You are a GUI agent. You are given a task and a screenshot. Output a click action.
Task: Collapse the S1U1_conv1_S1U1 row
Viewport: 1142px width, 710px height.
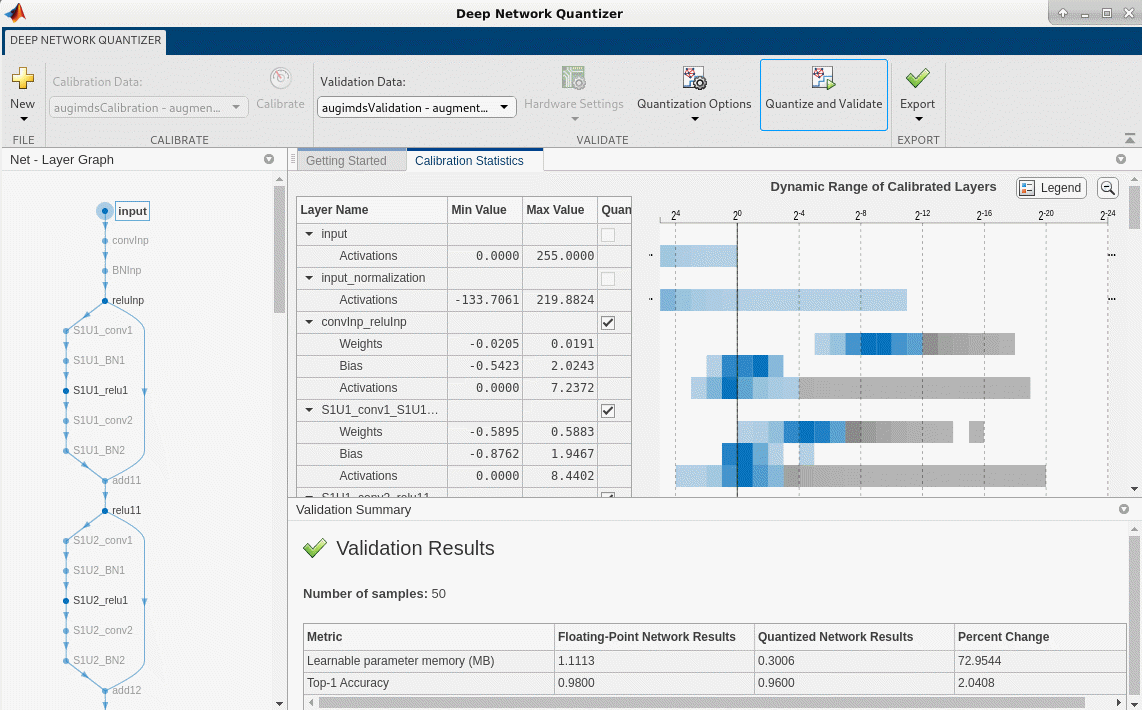pos(309,411)
